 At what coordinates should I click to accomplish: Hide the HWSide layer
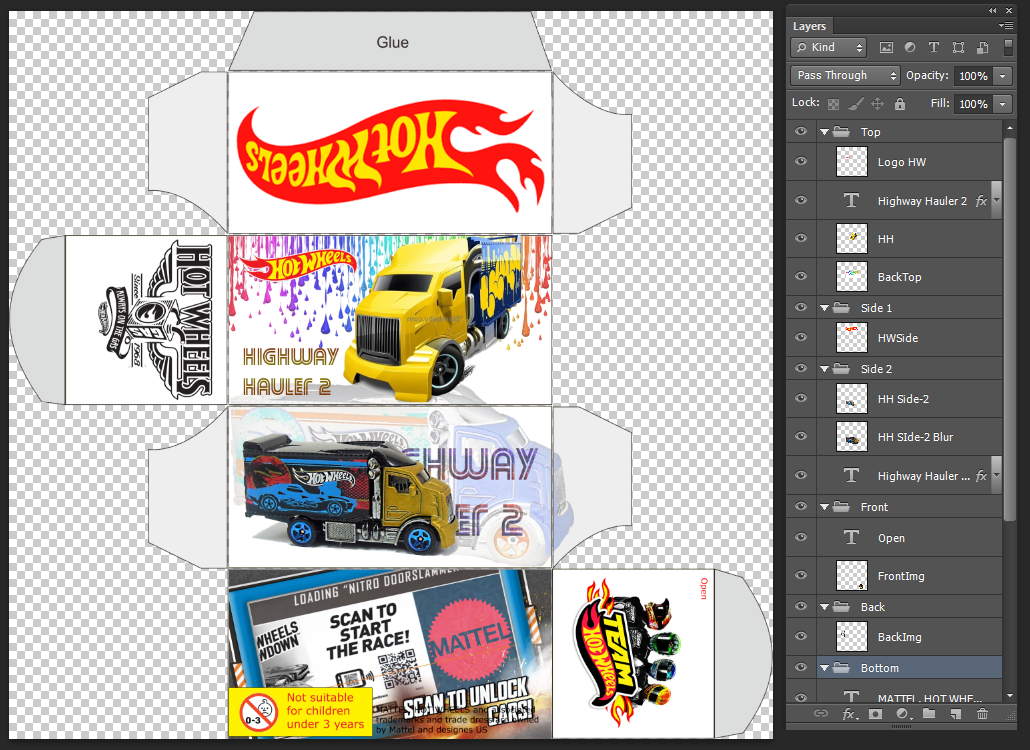(x=801, y=337)
